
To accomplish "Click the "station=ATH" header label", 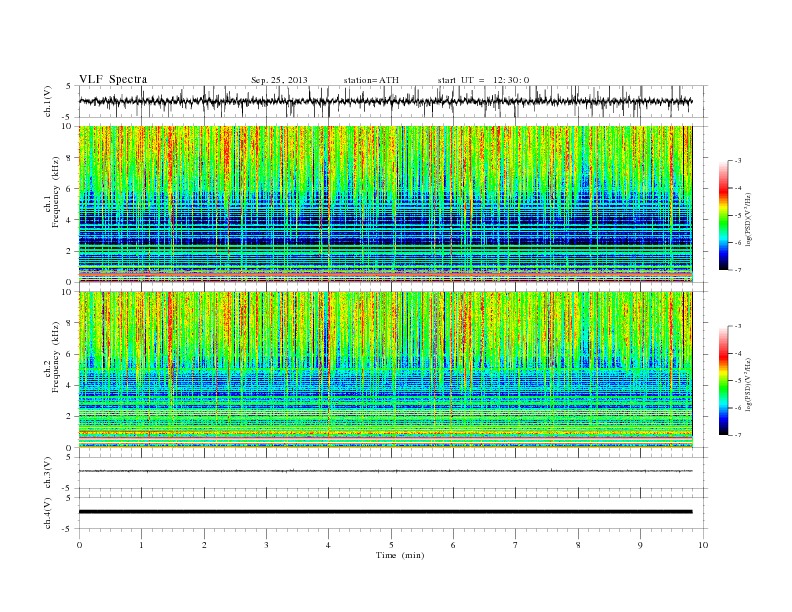I will (371, 80).
